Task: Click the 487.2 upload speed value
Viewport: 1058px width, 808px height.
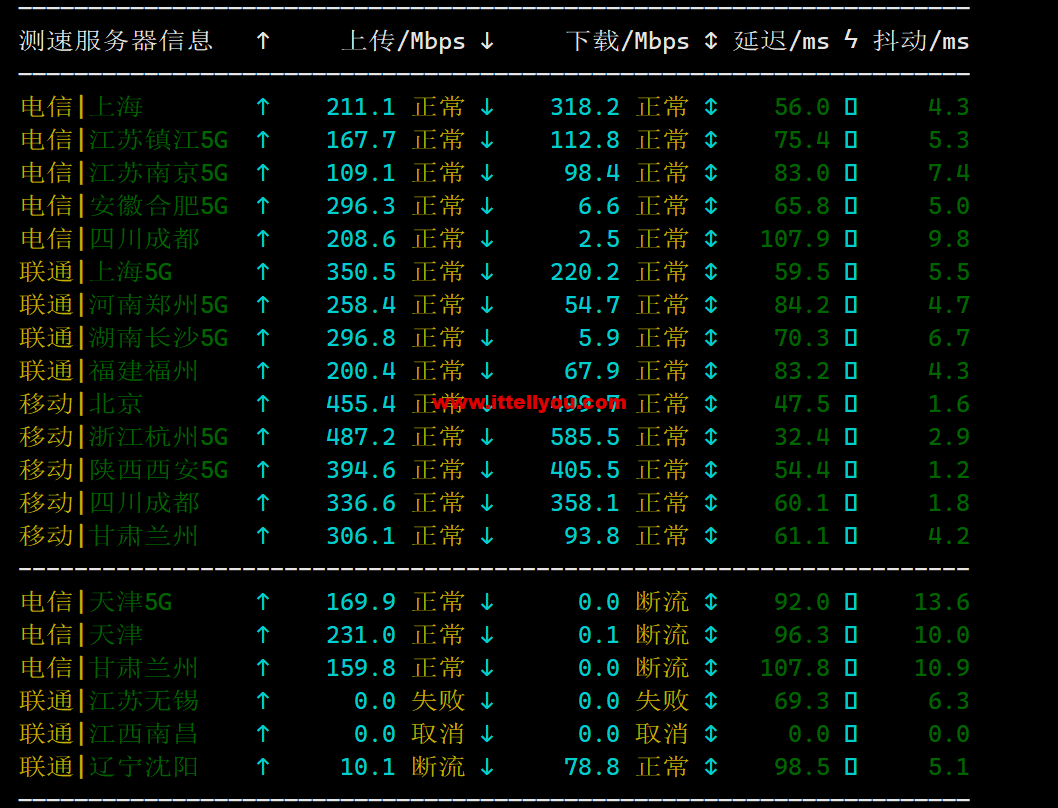Action: click(361, 437)
